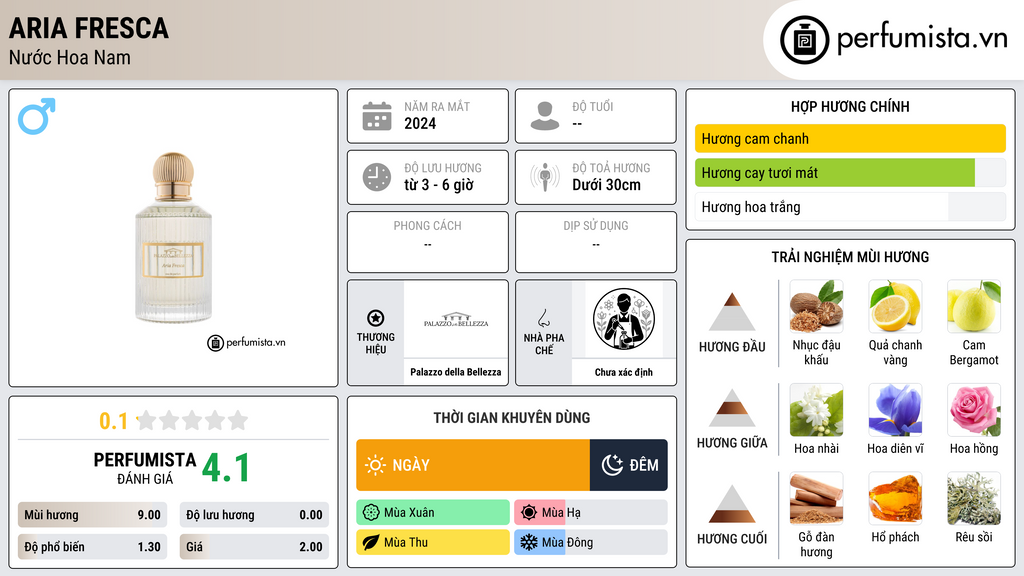Image resolution: width=1024 pixels, height=576 pixels.
Task: Click the Giá 2.00 score bar
Action: pyautogui.click(x=254, y=547)
